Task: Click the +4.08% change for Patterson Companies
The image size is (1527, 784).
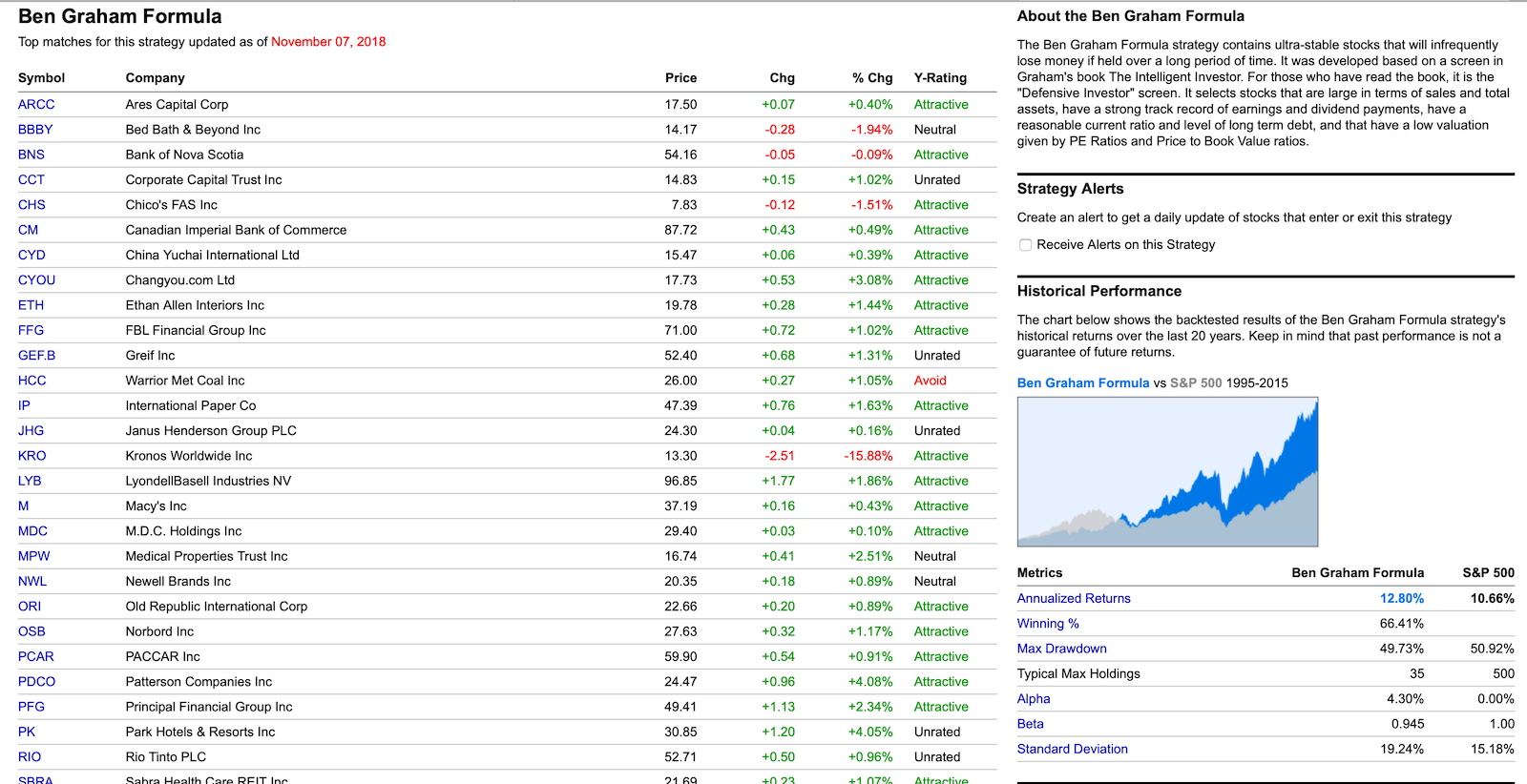Action: coord(870,682)
